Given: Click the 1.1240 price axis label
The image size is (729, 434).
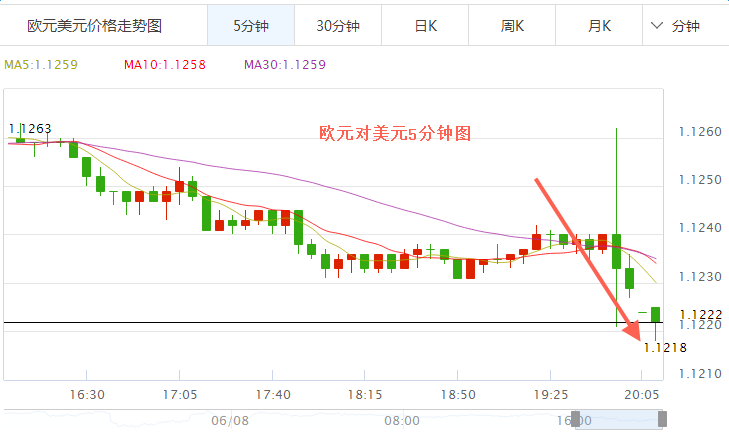Looking at the screenshot, I should click(700, 228).
